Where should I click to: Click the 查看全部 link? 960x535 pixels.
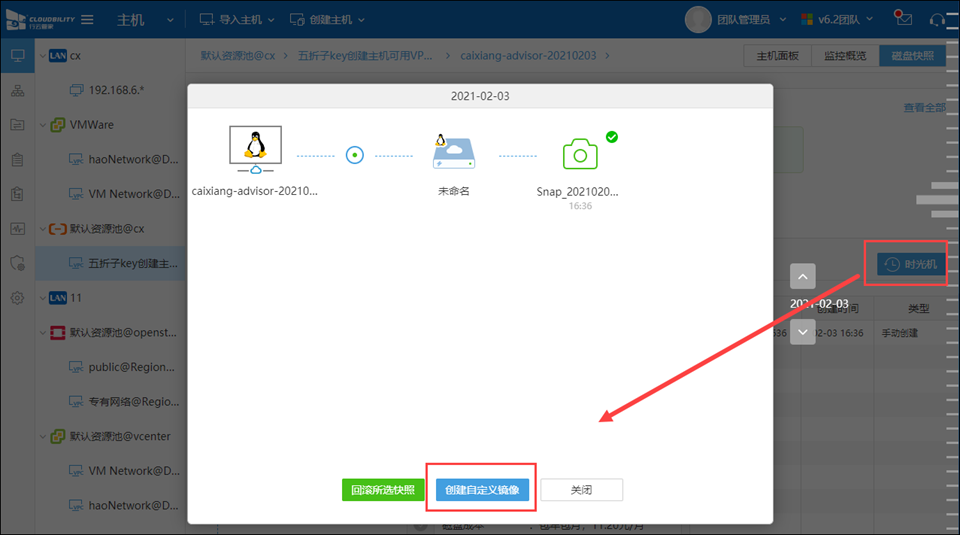pos(924,108)
